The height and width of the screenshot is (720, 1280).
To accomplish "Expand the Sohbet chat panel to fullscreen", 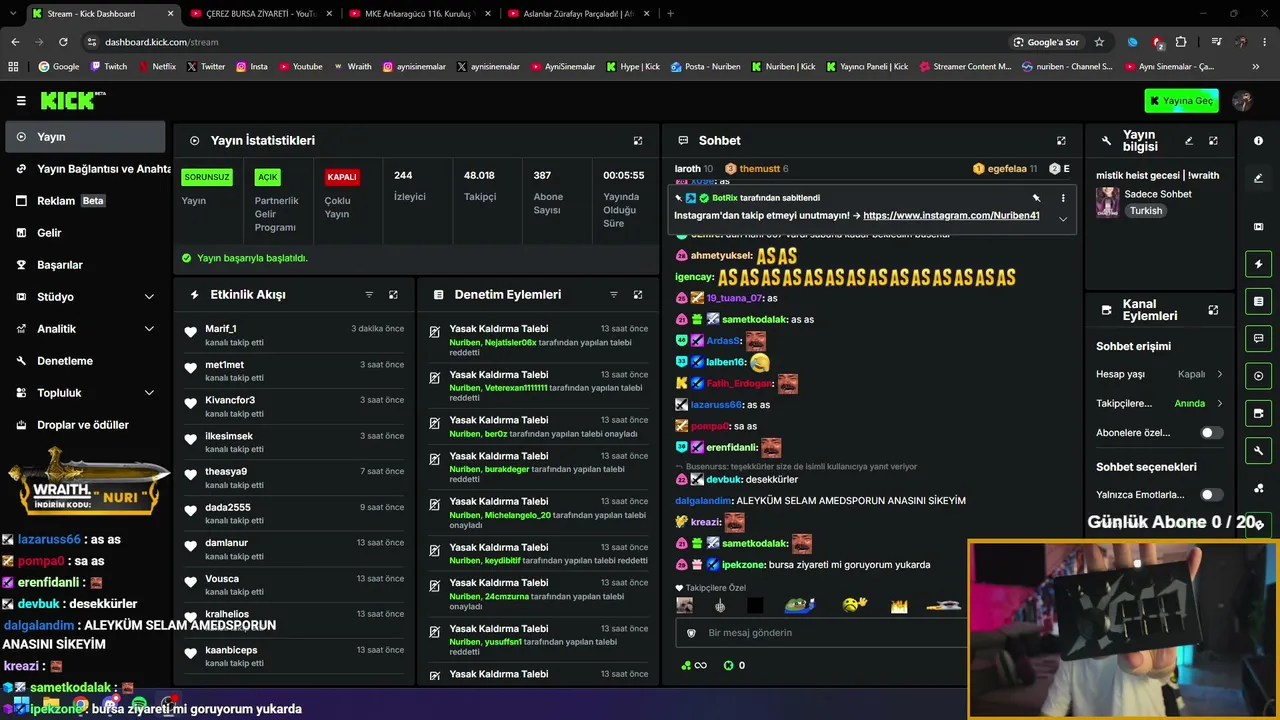I will [1061, 141].
